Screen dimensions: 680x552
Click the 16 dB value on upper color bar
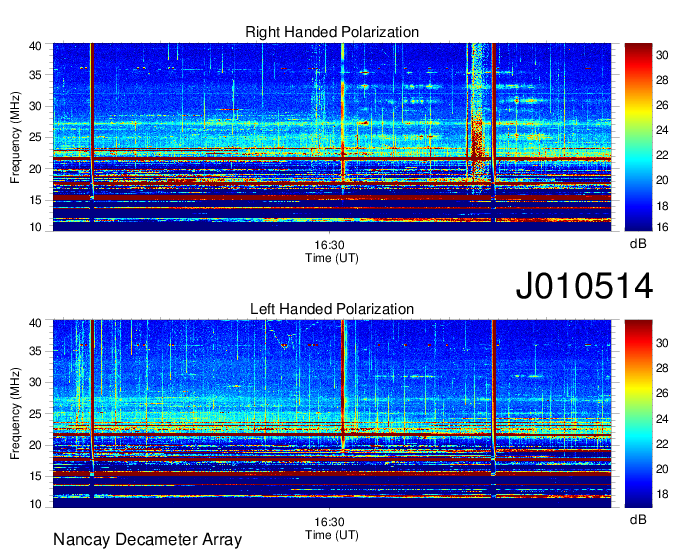[662, 227]
